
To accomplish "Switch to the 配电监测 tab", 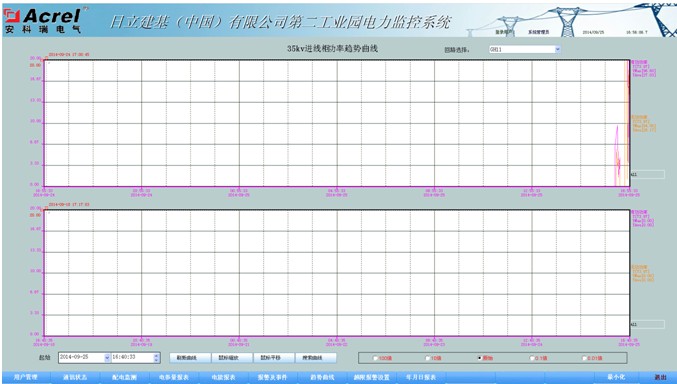I will [x=124, y=377].
